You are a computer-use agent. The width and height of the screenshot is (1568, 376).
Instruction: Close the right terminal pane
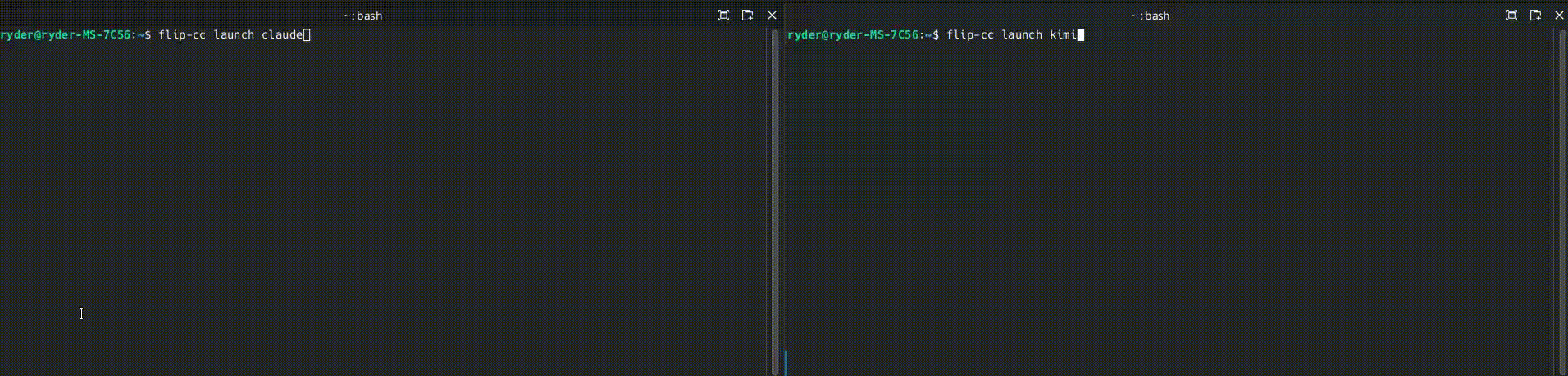tap(1560, 16)
